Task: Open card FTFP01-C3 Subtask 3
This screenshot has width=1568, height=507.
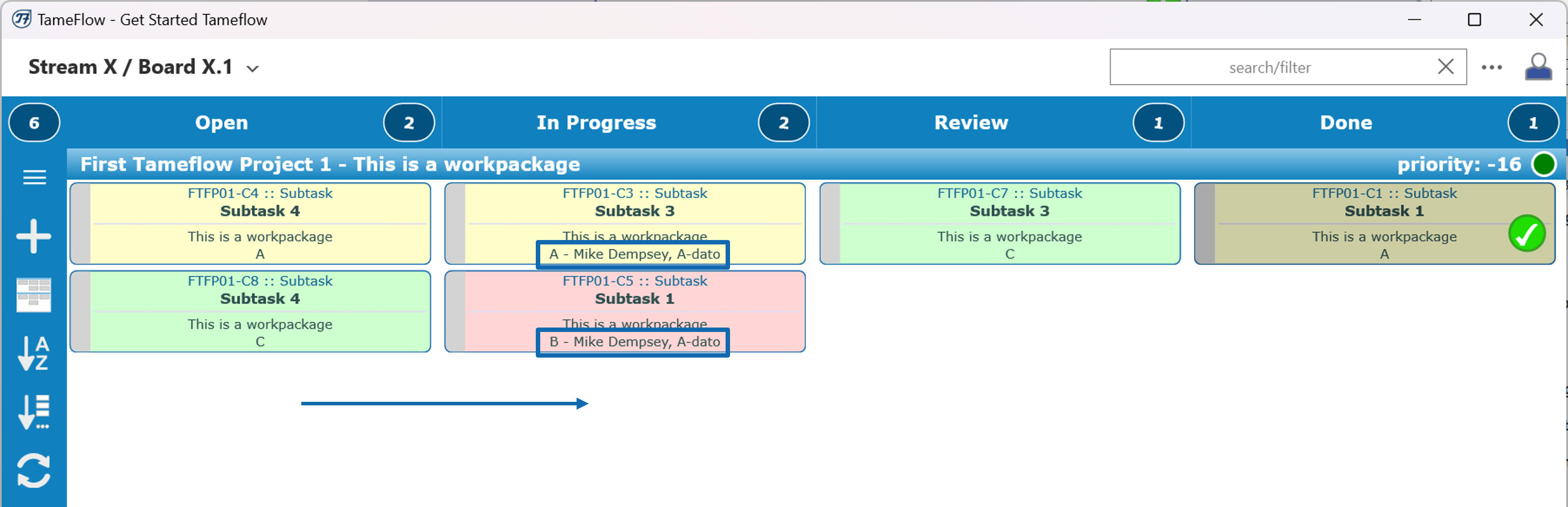Action: 625,224
